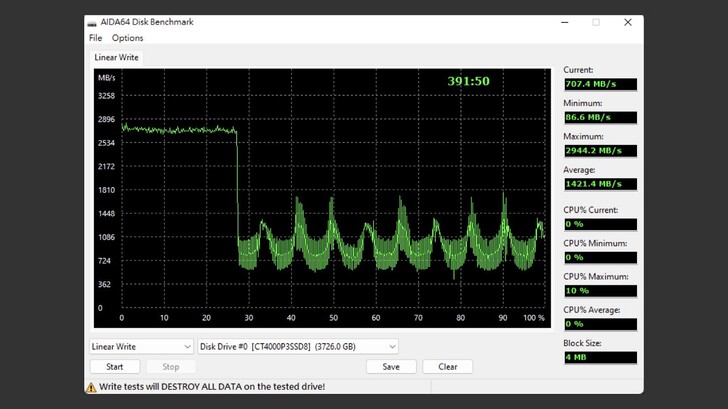Minimize the Disk Benchmark window
This screenshot has height=409, width=728.
tap(562, 22)
